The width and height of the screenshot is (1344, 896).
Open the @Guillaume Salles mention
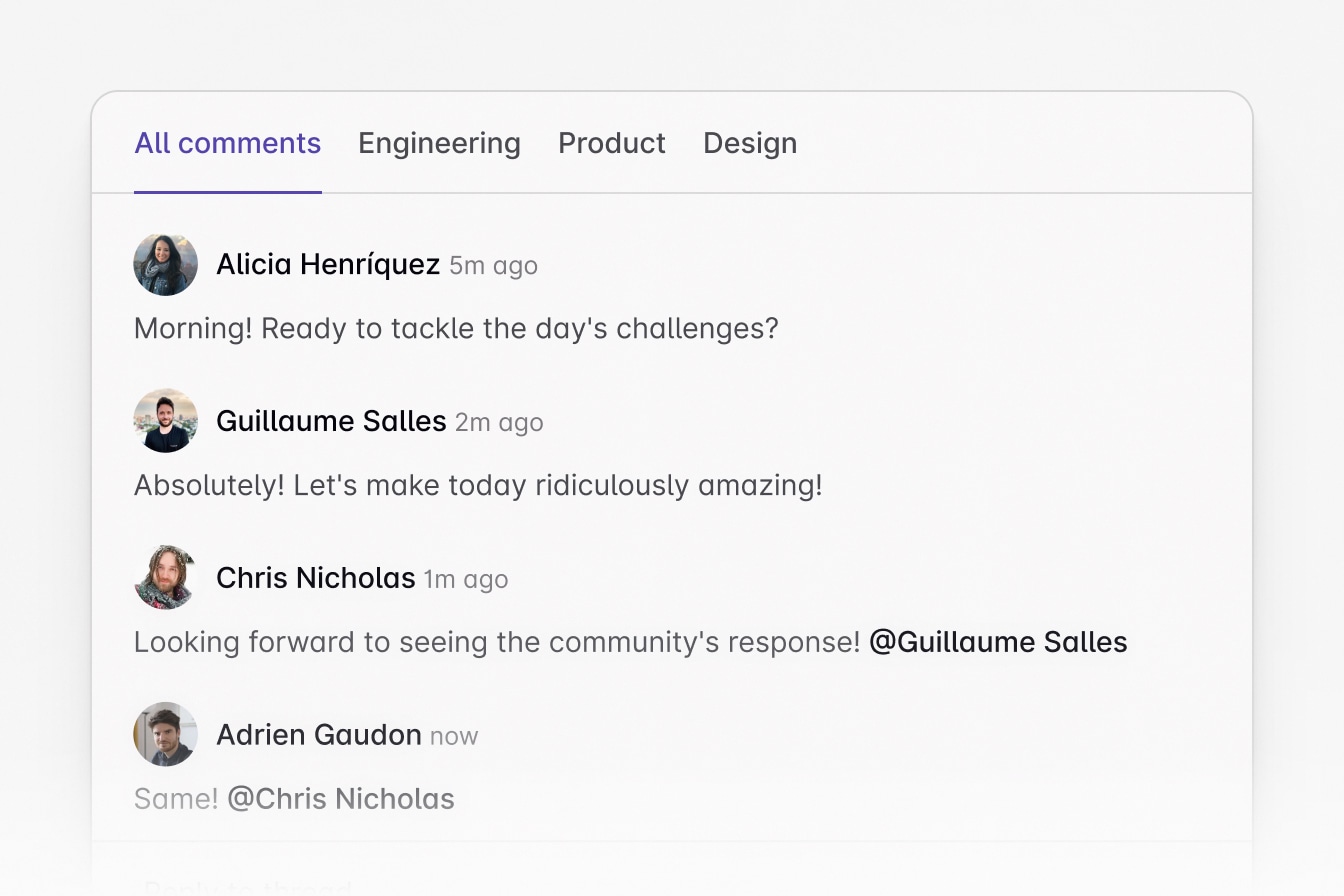[998, 642]
